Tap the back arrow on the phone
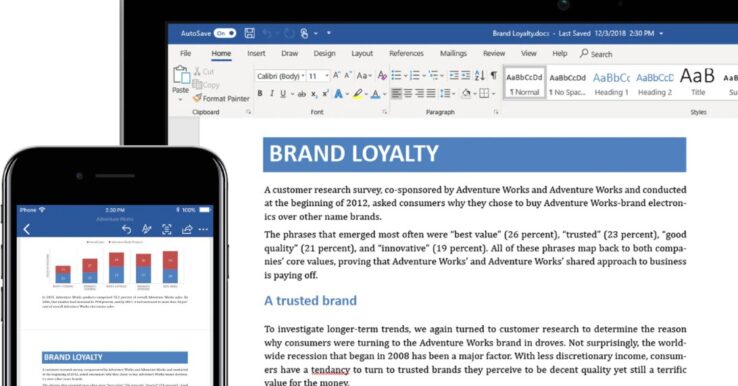 click(27, 229)
